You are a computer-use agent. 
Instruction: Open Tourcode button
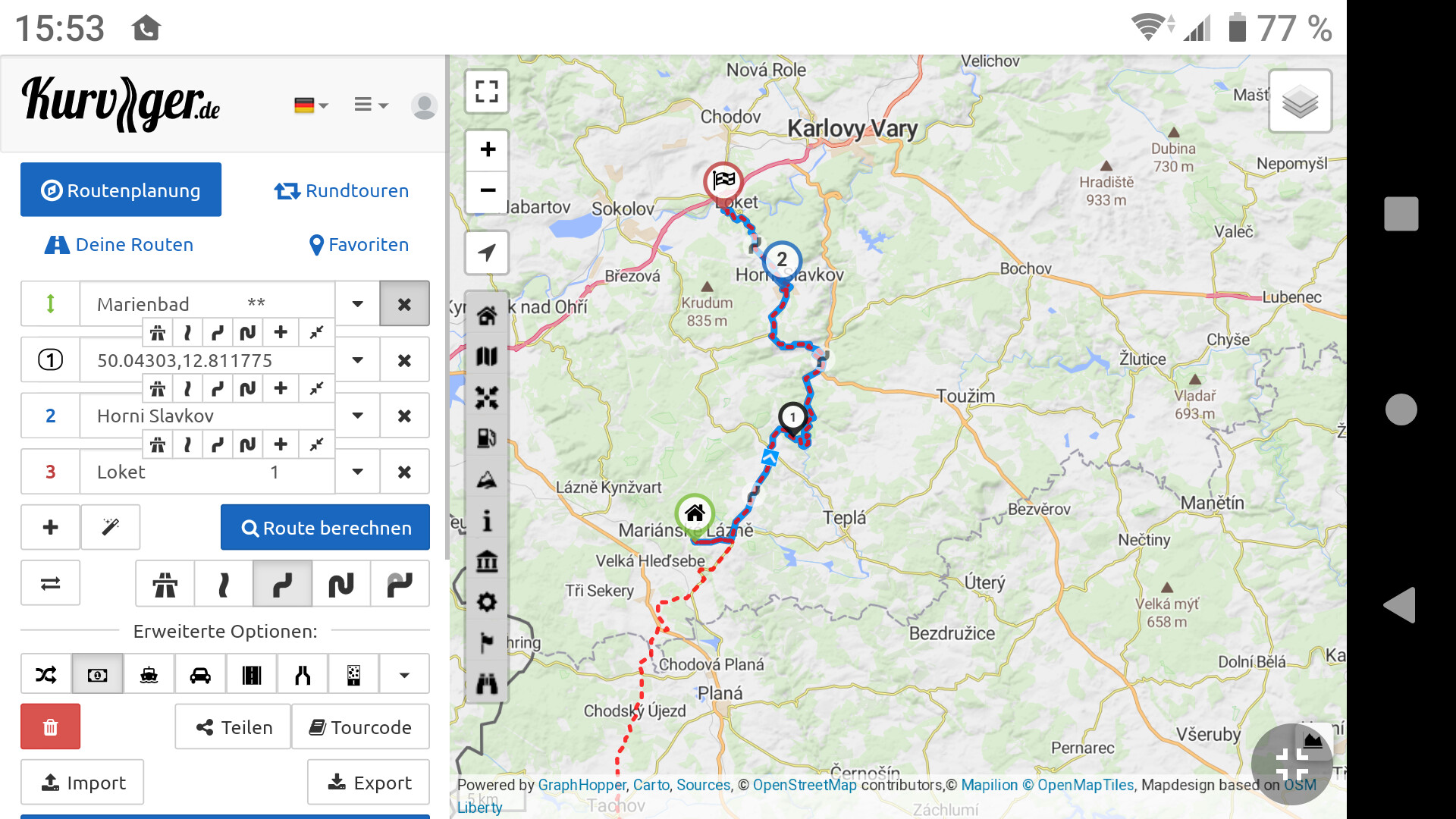(360, 727)
